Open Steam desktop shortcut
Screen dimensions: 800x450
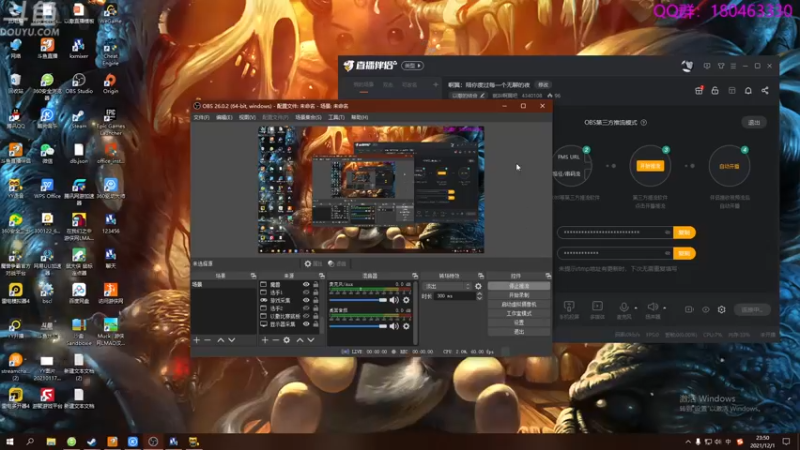click(x=79, y=119)
